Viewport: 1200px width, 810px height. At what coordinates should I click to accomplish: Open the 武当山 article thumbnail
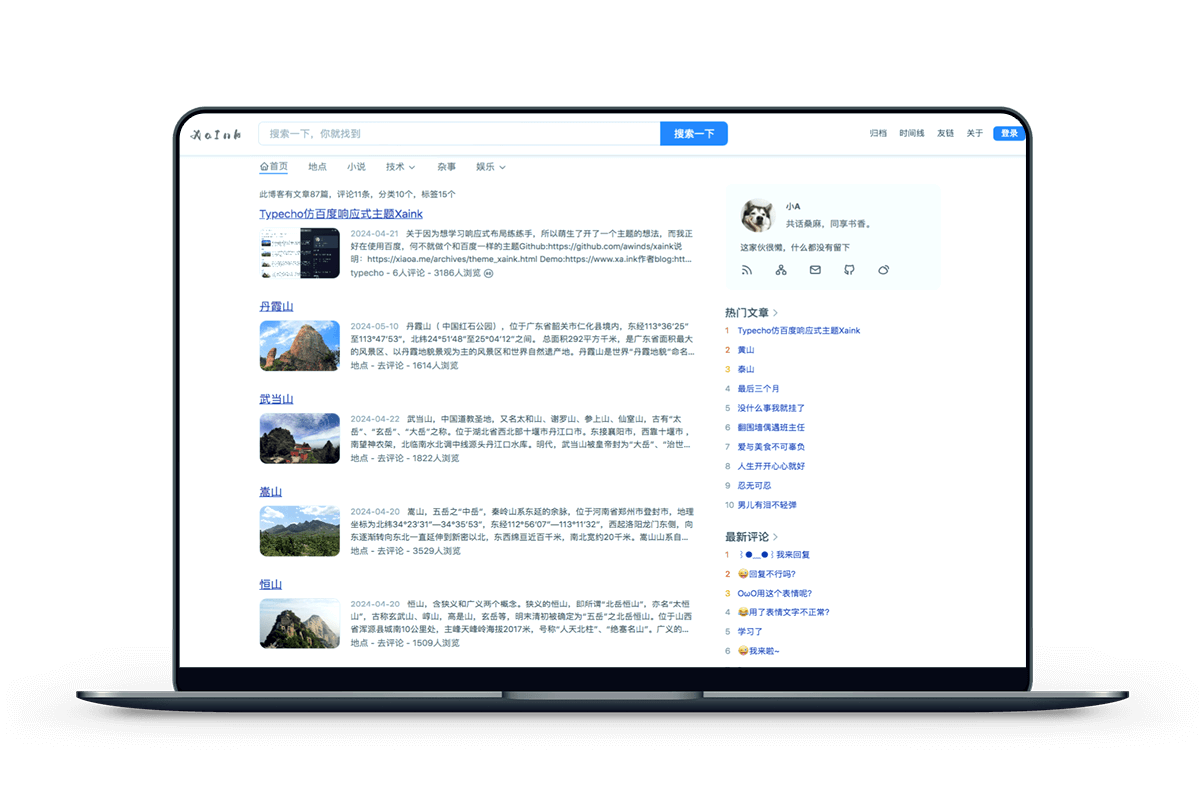point(299,438)
